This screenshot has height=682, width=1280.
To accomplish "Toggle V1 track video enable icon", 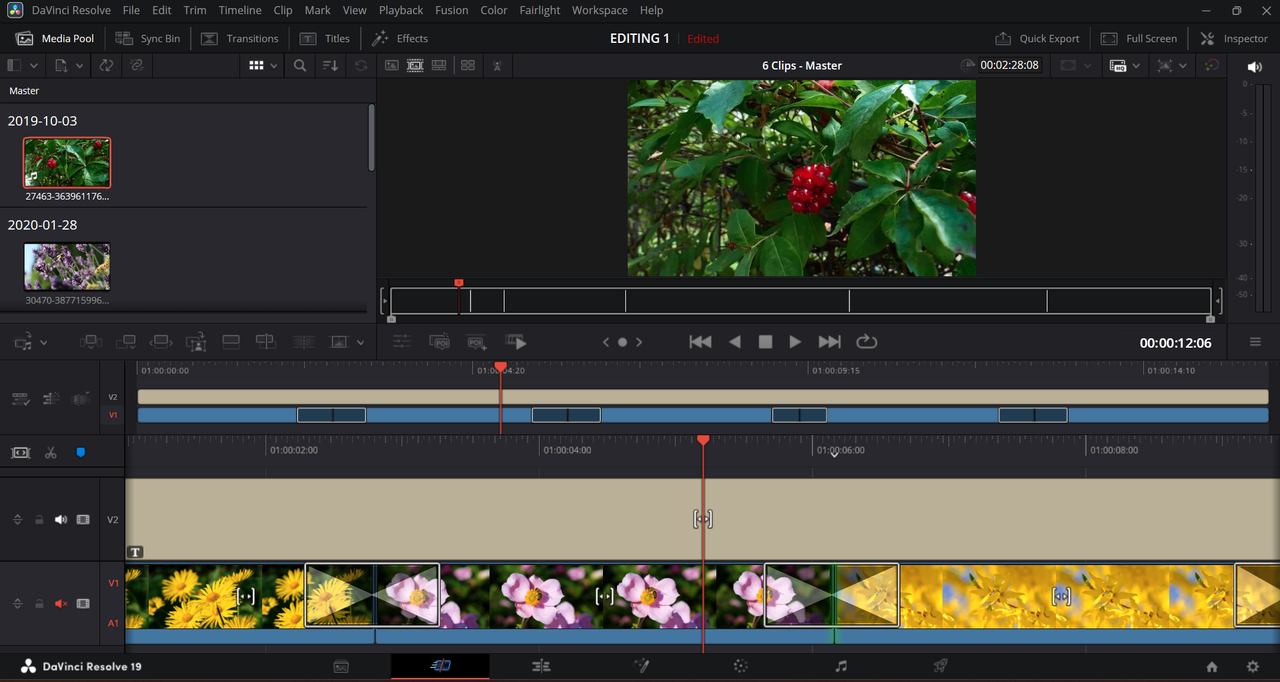I will coord(83,604).
